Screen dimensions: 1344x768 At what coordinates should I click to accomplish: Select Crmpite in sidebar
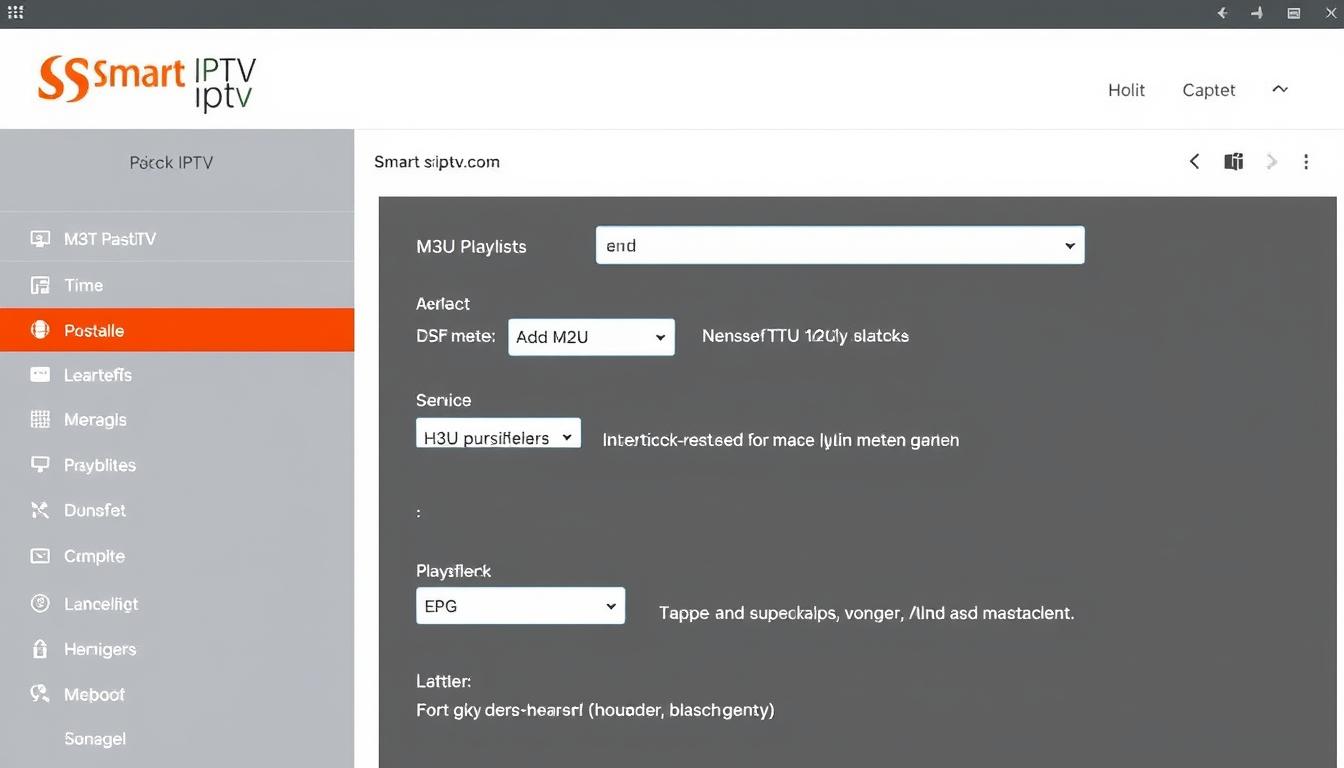tap(177, 556)
